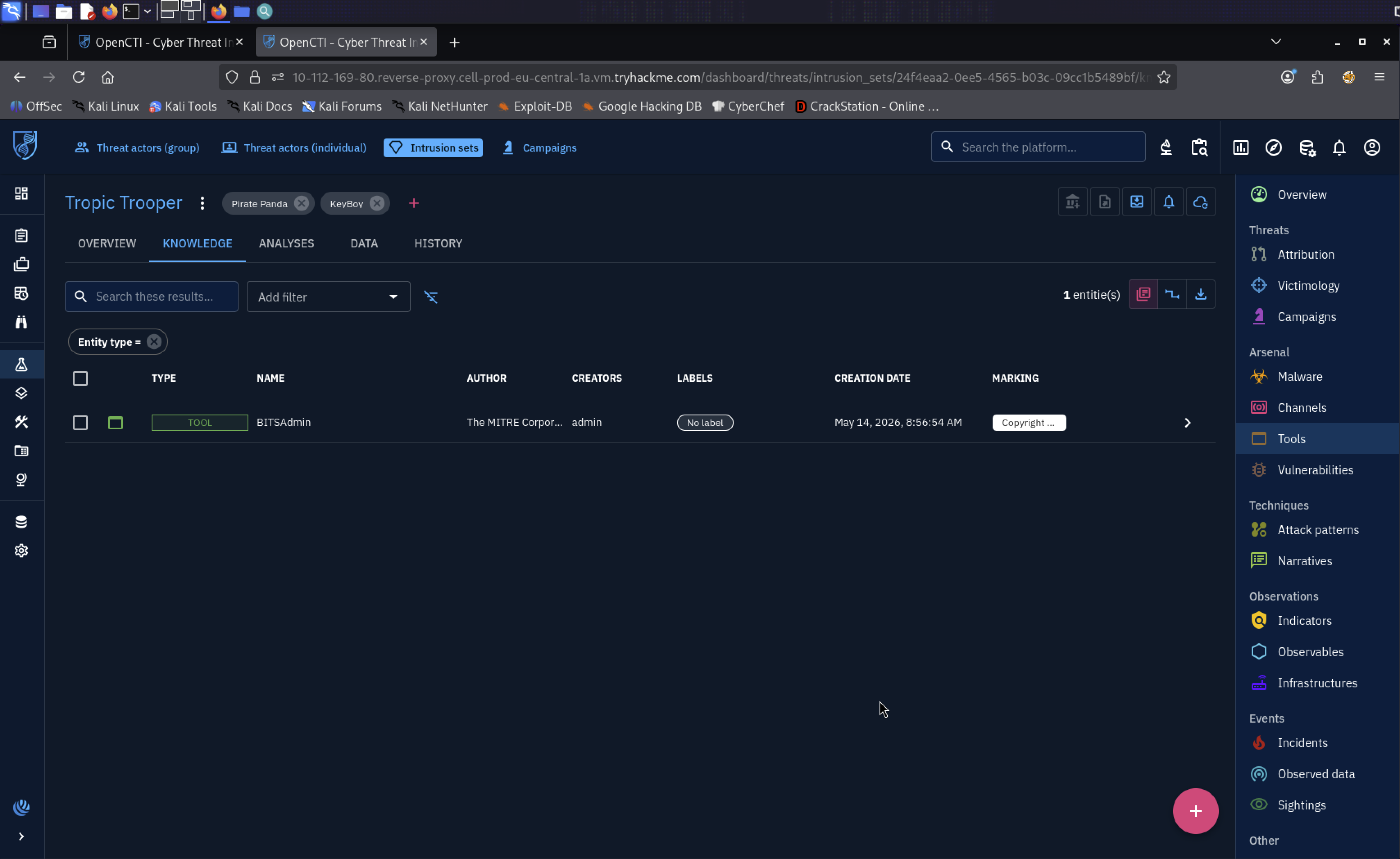The image size is (1400, 859).
Task: Select entities view toggle button
Action: (1143, 294)
